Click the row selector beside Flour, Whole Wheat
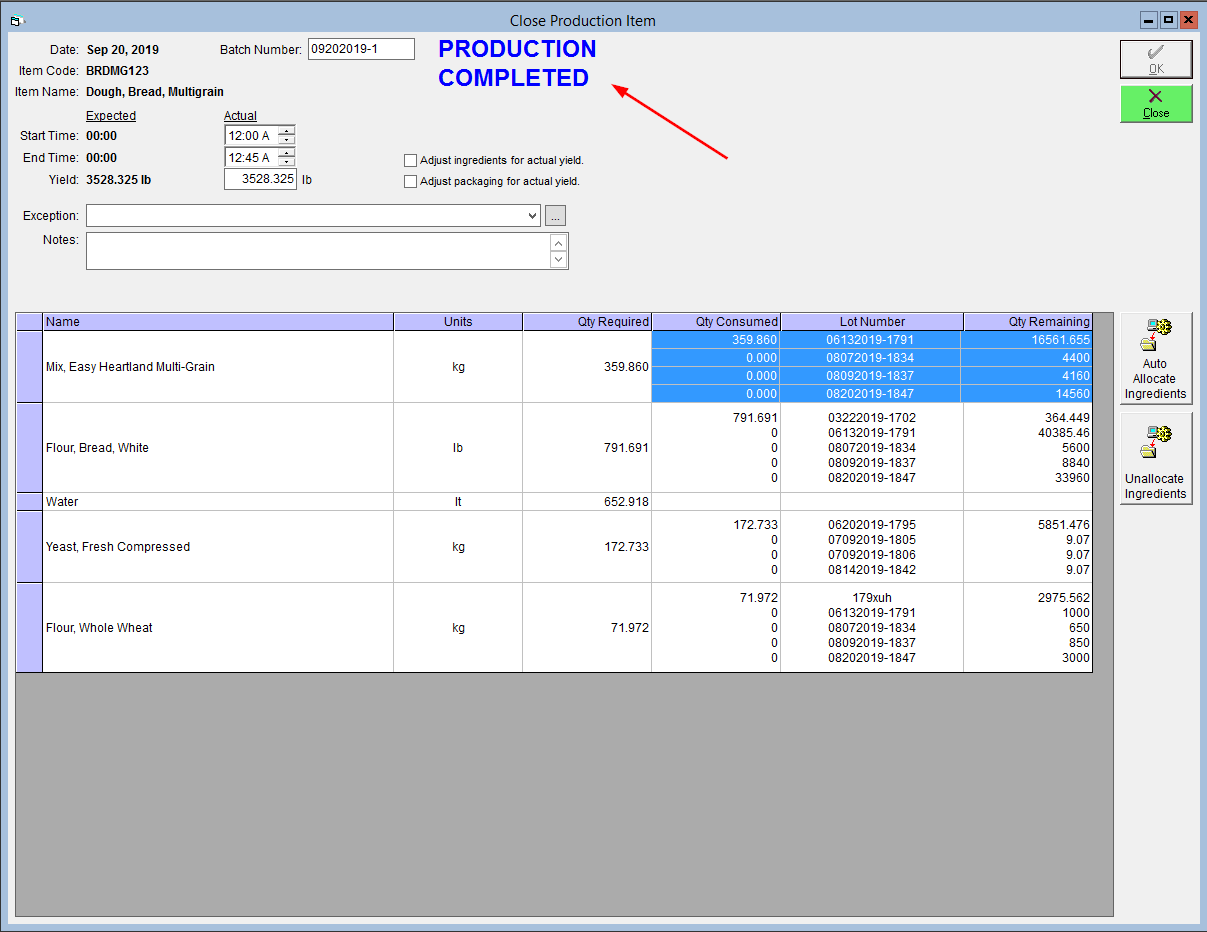Screen dimensions: 1207x932 [29, 628]
